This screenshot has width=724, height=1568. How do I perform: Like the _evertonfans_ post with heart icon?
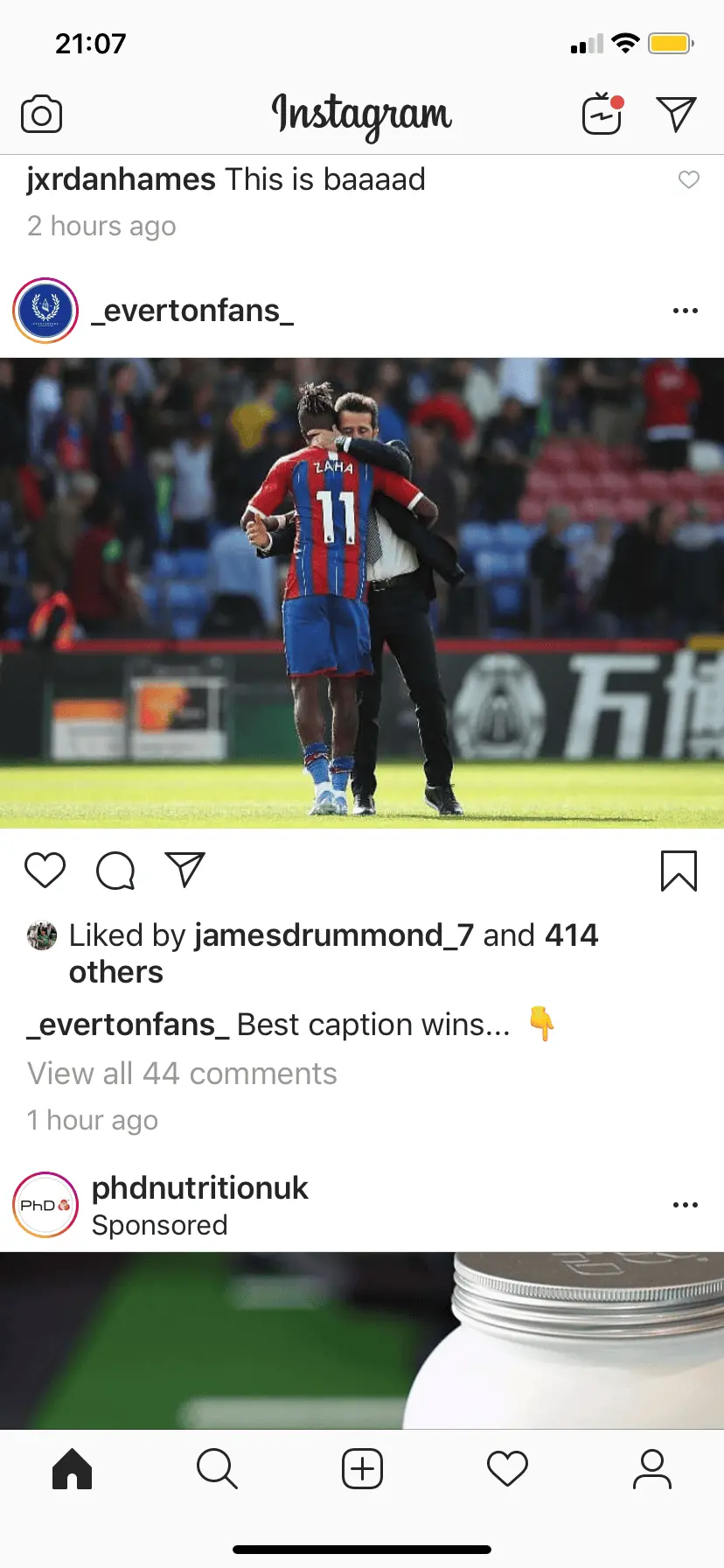click(45, 870)
